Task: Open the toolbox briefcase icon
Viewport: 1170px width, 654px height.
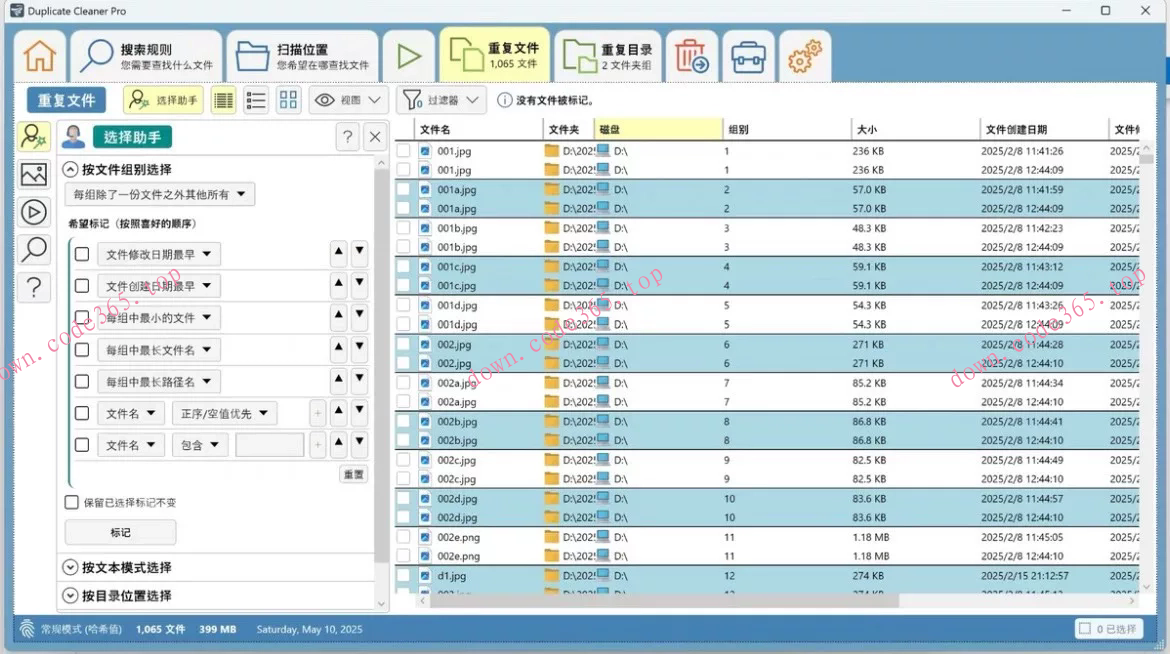Action: click(x=748, y=57)
